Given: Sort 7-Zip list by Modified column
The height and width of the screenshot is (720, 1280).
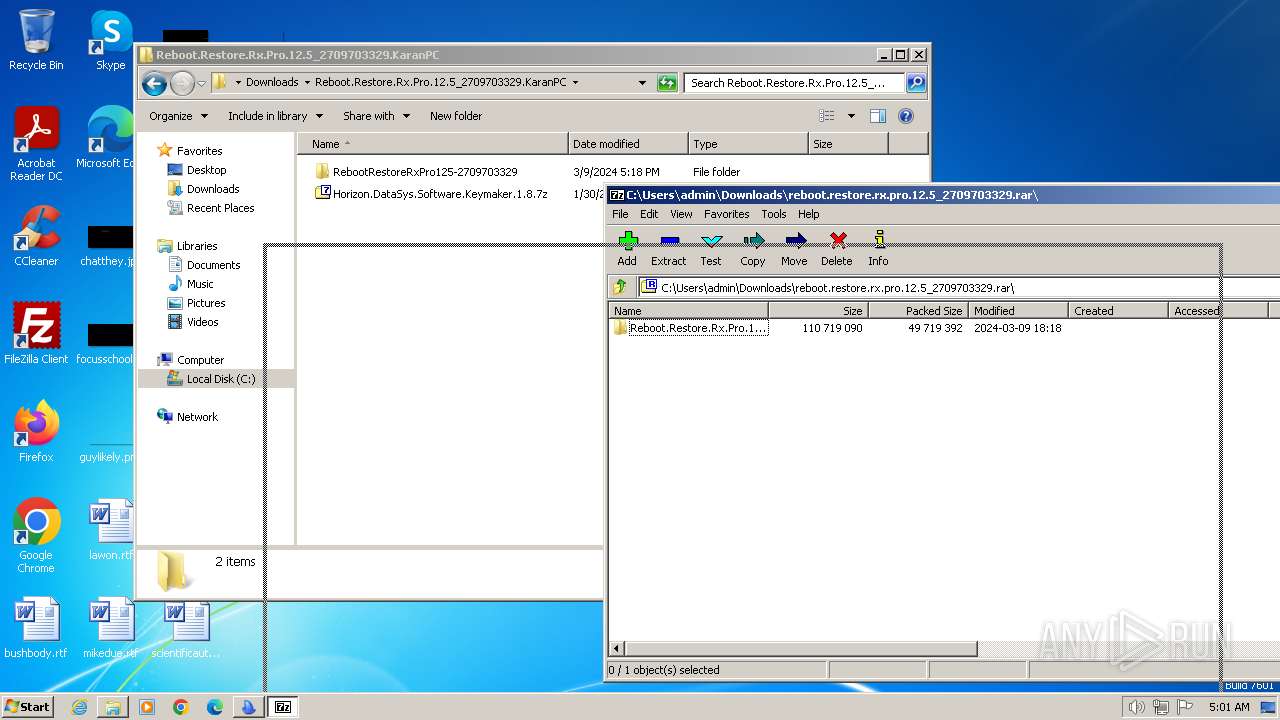Looking at the screenshot, I should (x=1018, y=311).
